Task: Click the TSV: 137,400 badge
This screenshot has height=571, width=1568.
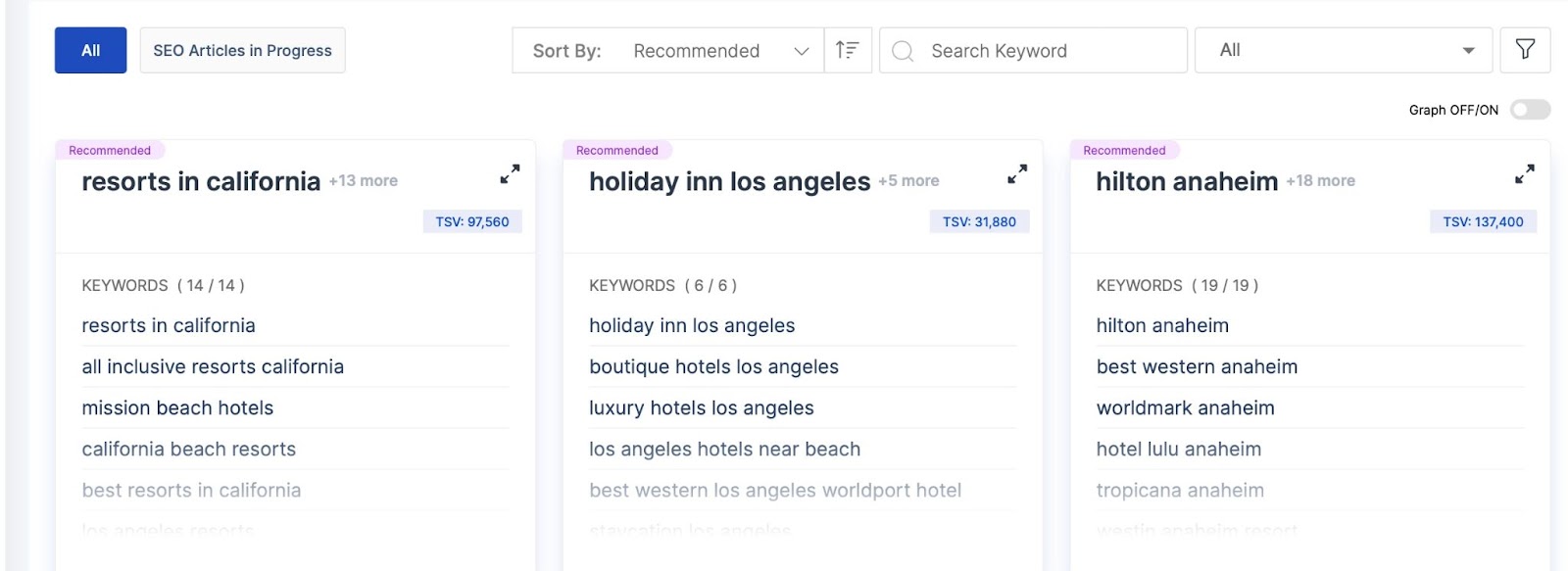Action: pyautogui.click(x=1483, y=221)
